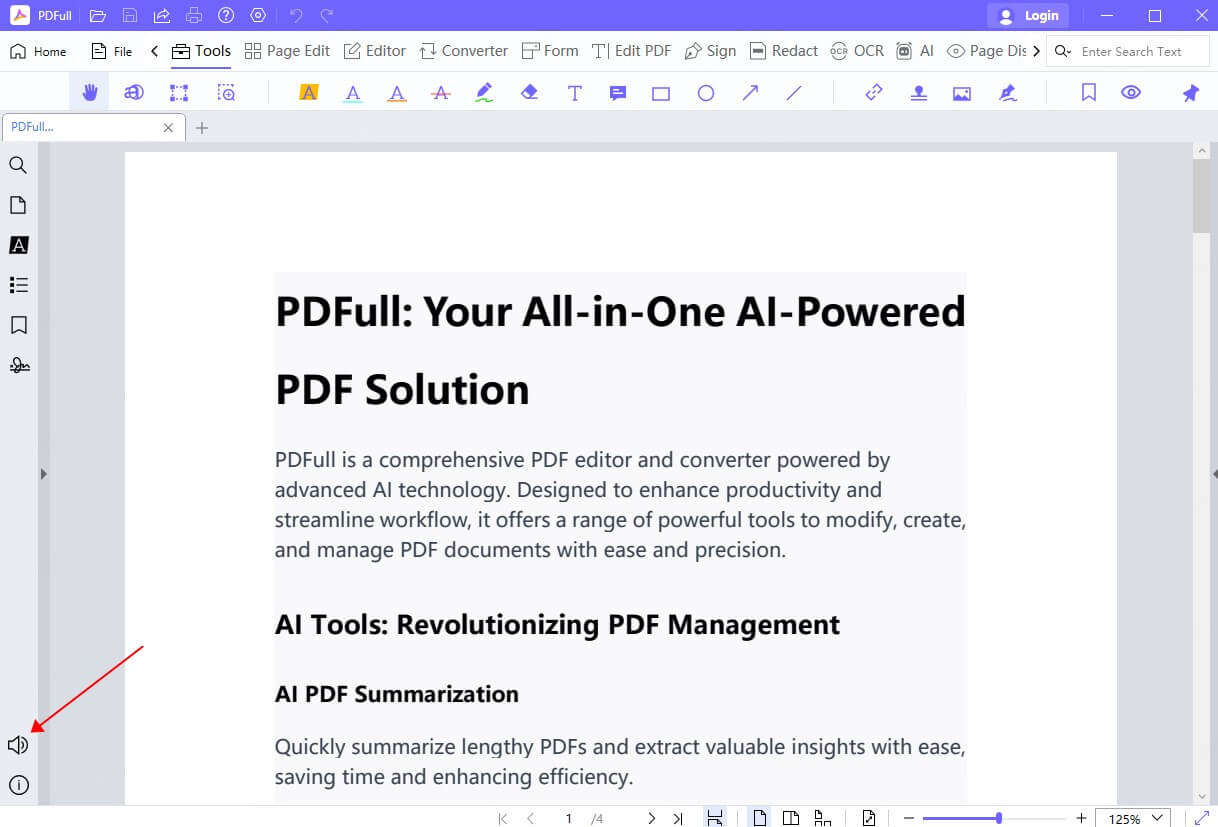
Task: Select the Hand tool in toolbar
Action: [x=90, y=93]
